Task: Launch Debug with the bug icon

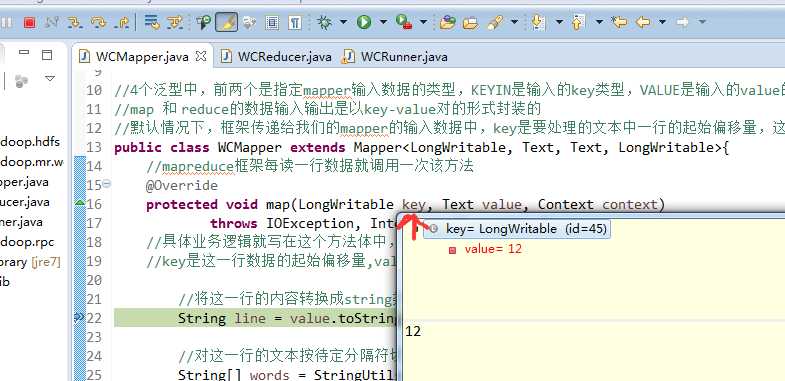Action: tap(324, 22)
